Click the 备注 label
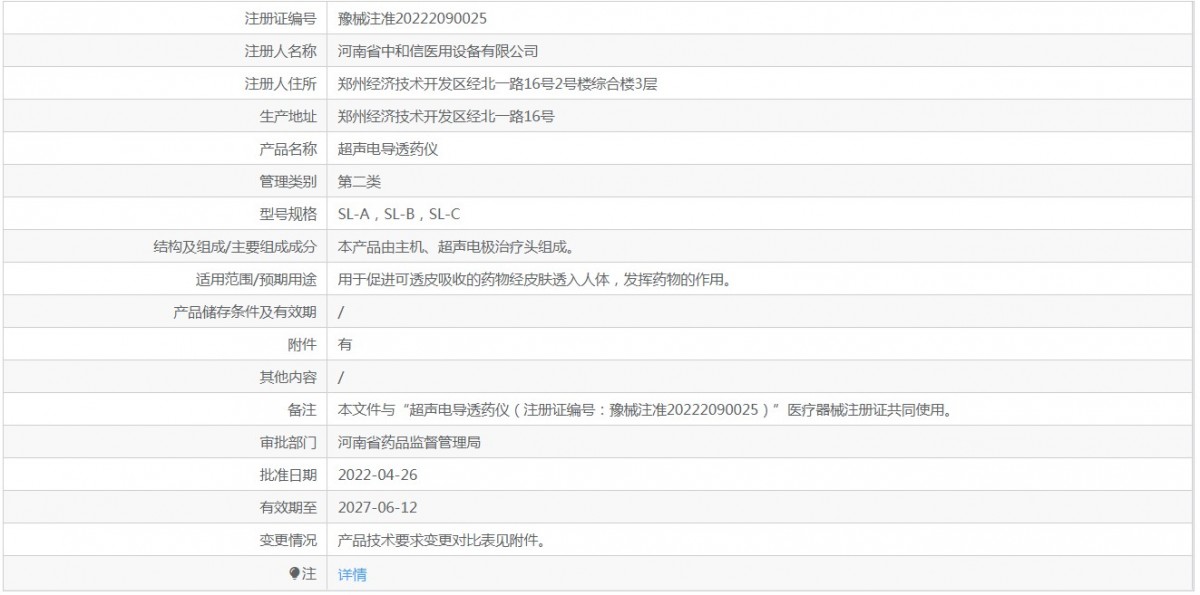The image size is (1200, 595). tap(302, 410)
